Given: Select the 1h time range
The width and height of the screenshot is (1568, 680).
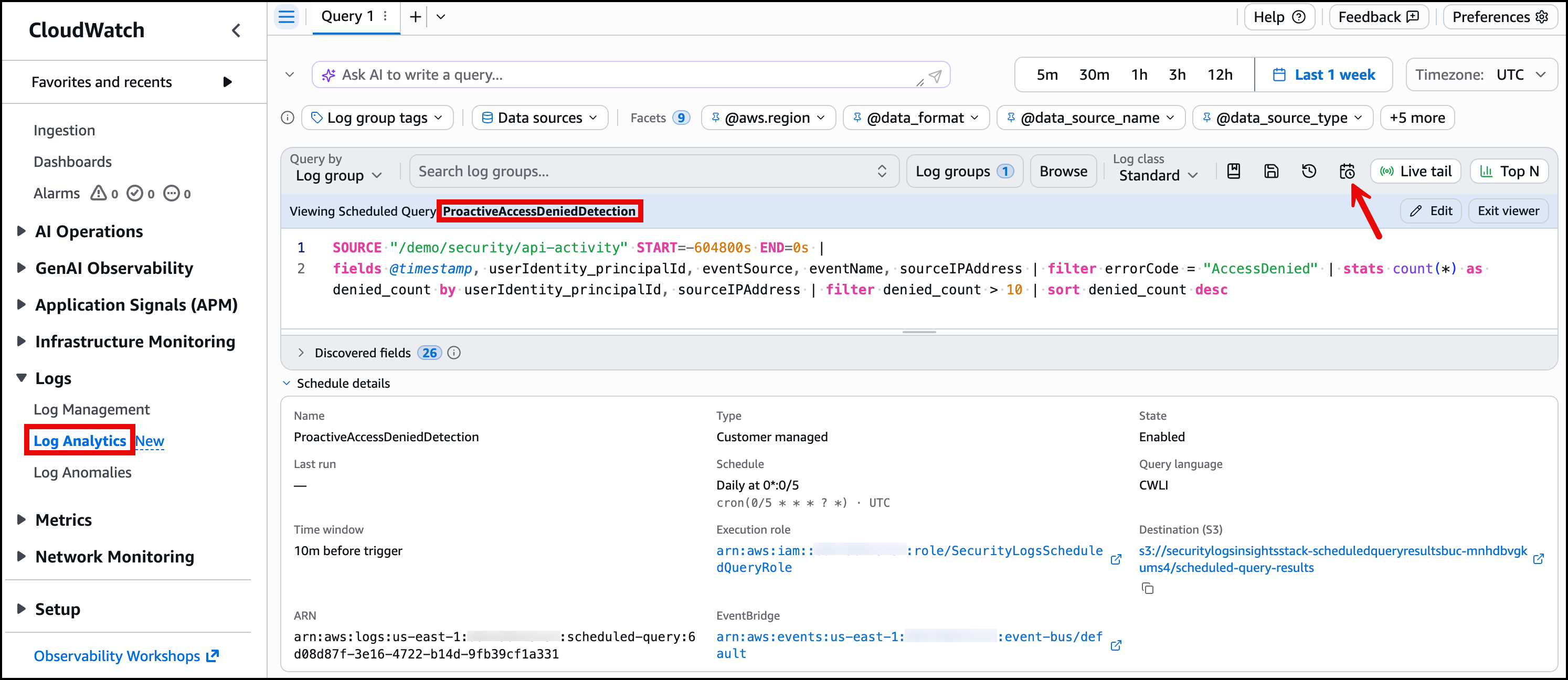Looking at the screenshot, I should click(1139, 75).
